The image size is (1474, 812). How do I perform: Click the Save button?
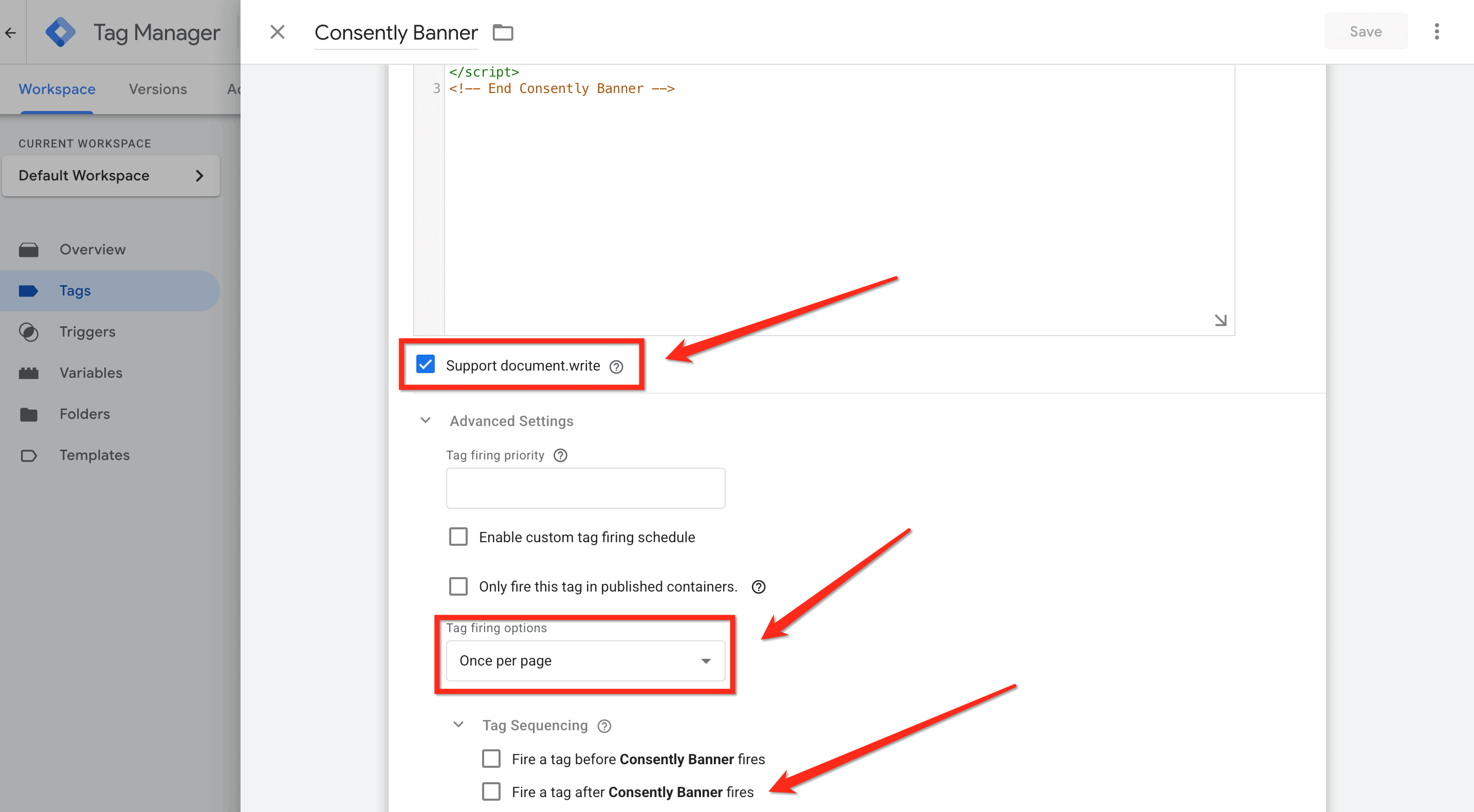[x=1365, y=31]
